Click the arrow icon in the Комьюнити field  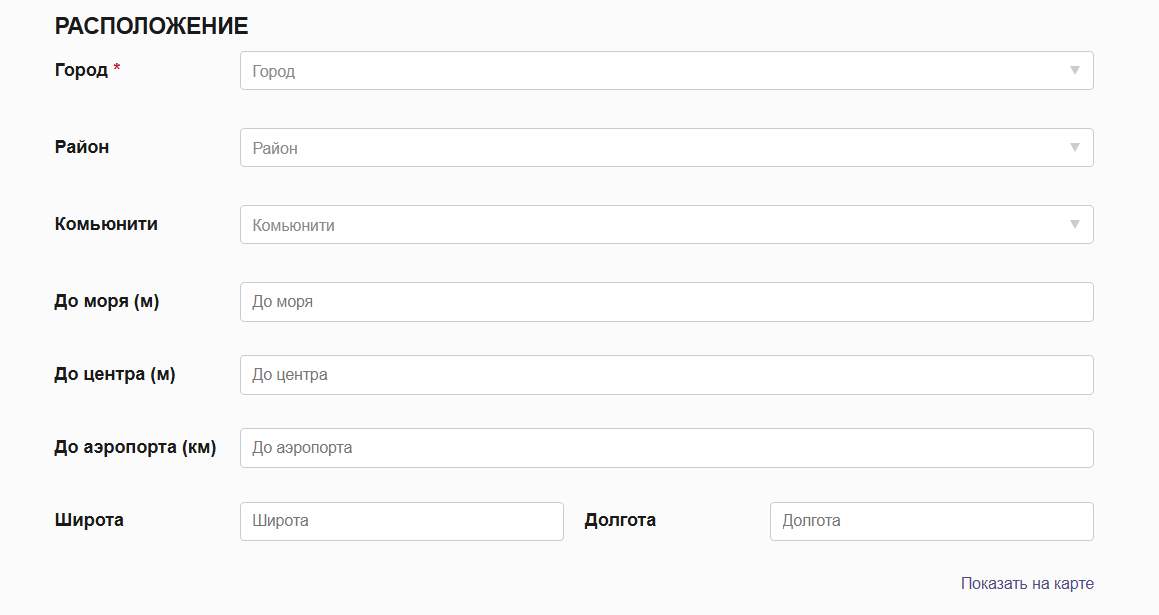[1075, 225]
